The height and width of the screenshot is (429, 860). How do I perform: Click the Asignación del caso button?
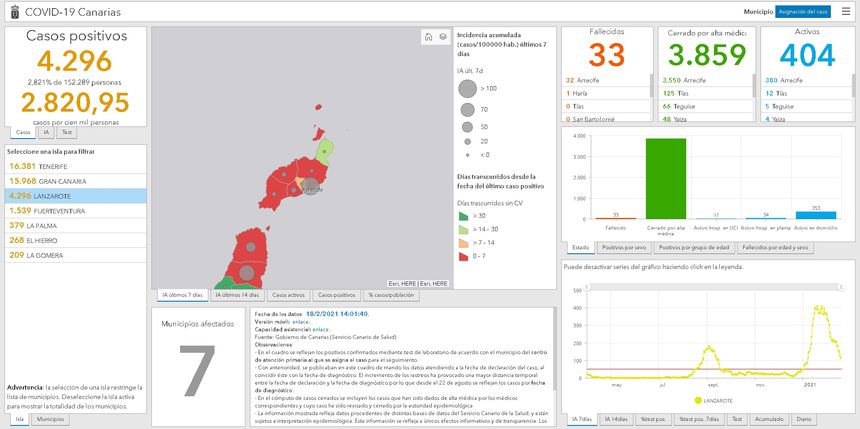(802, 11)
